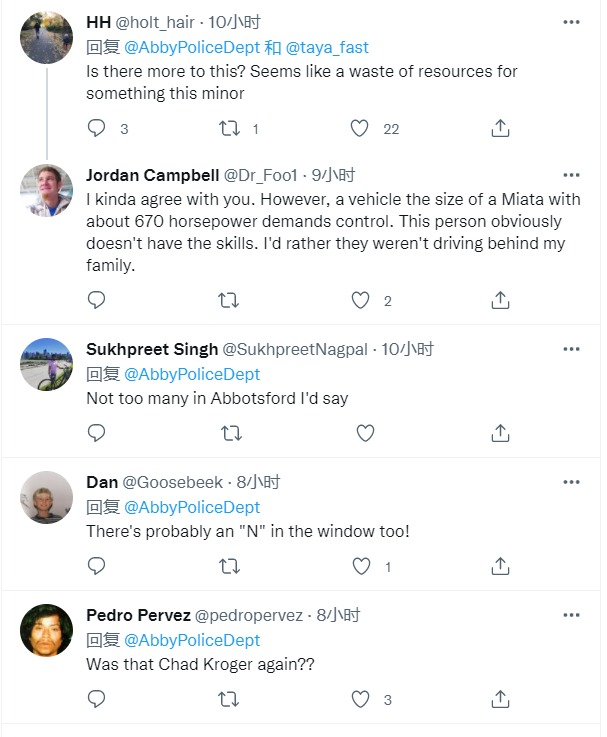
Task: Share HH's tweet
Action: click(x=501, y=128)
